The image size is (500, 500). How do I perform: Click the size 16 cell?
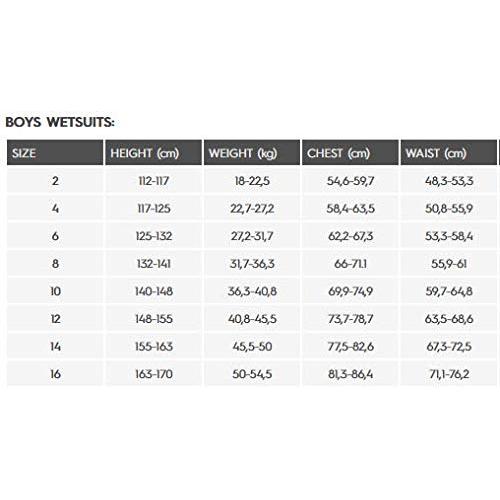pos(55,374)
